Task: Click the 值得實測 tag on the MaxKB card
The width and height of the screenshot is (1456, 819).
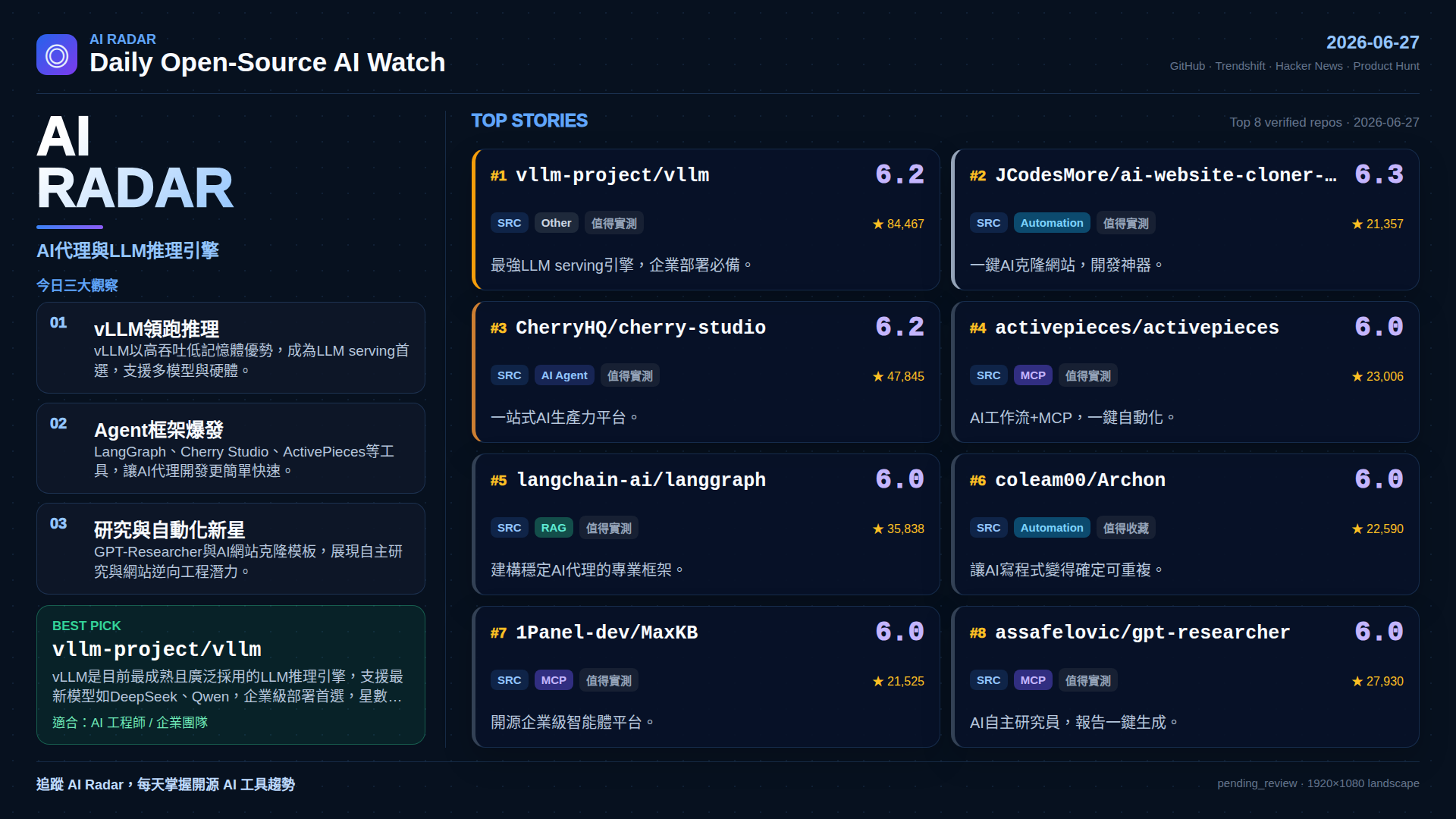Action: point(609,680)
